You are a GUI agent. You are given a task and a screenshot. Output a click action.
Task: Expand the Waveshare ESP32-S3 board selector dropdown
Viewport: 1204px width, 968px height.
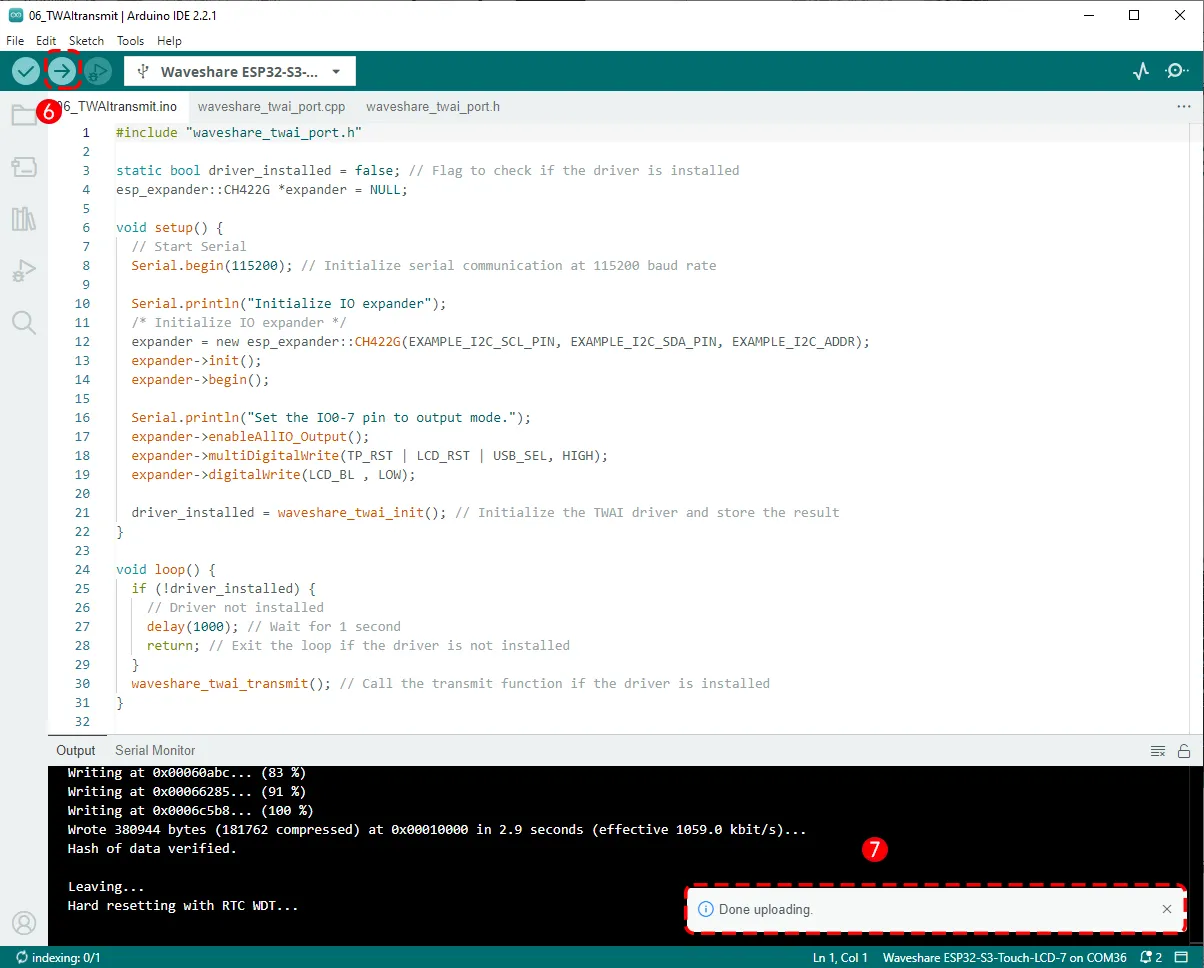click(x=240, y=72)
